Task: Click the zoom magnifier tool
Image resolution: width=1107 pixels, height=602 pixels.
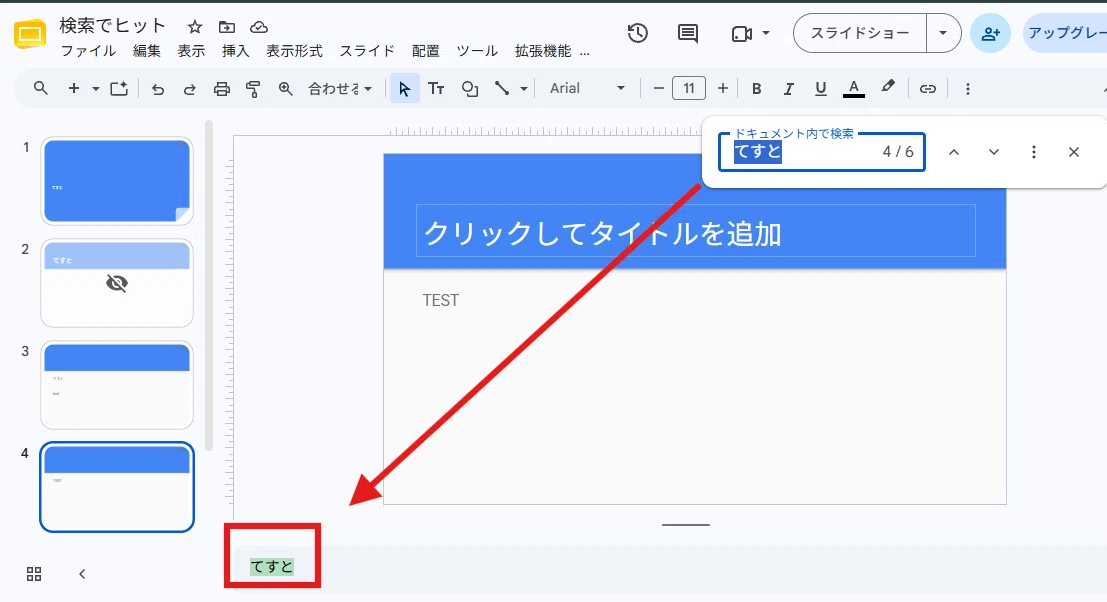Action: (285, 88)
